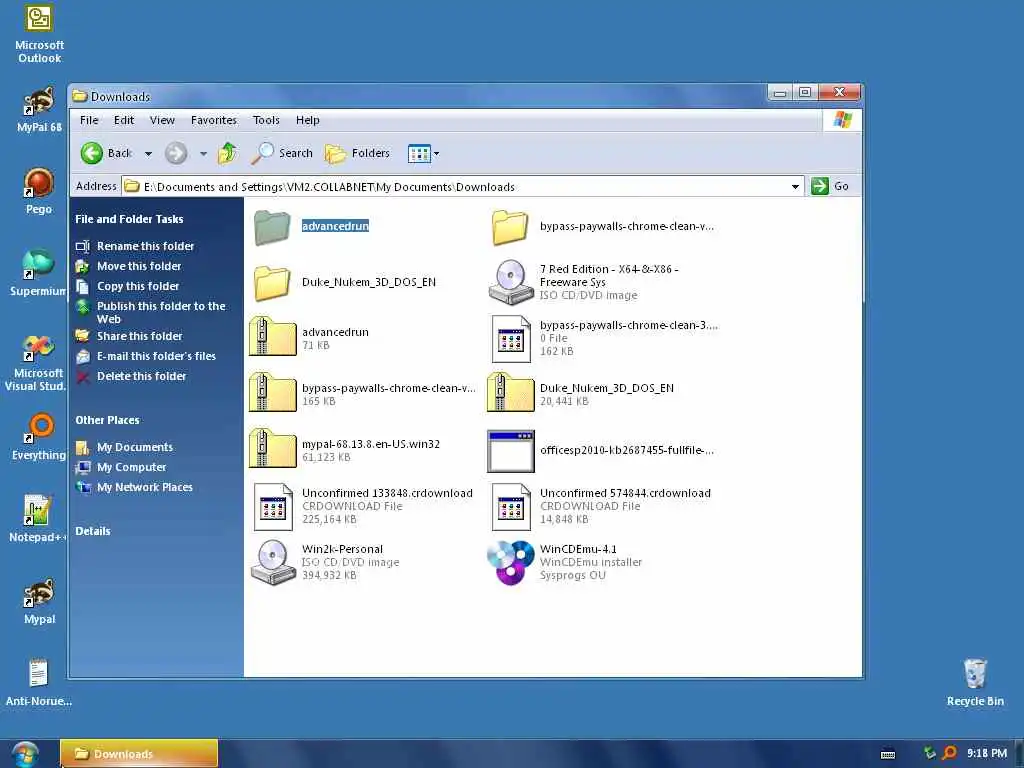Click the 9:18 PM taskbar clock
This screenshot has height=768, width=1024.
[987, 753]
